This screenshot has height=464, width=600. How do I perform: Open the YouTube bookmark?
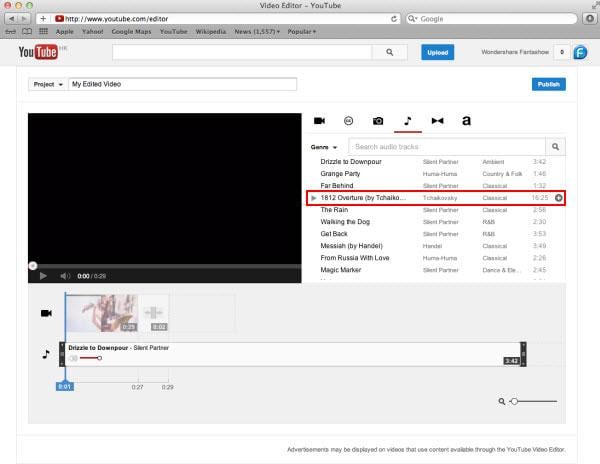[173, 31]
